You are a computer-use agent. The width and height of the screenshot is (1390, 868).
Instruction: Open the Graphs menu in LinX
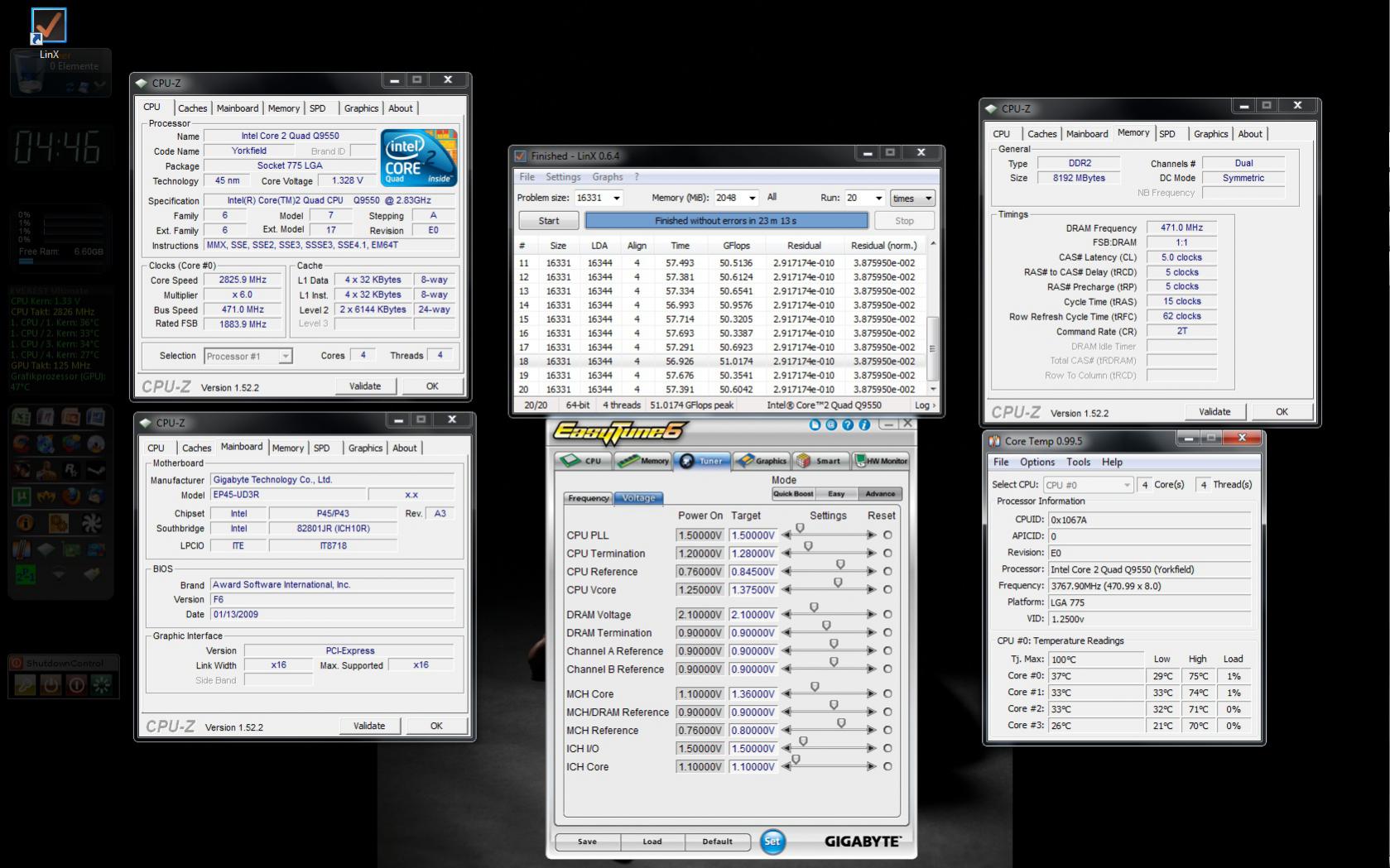pos(607,177)
